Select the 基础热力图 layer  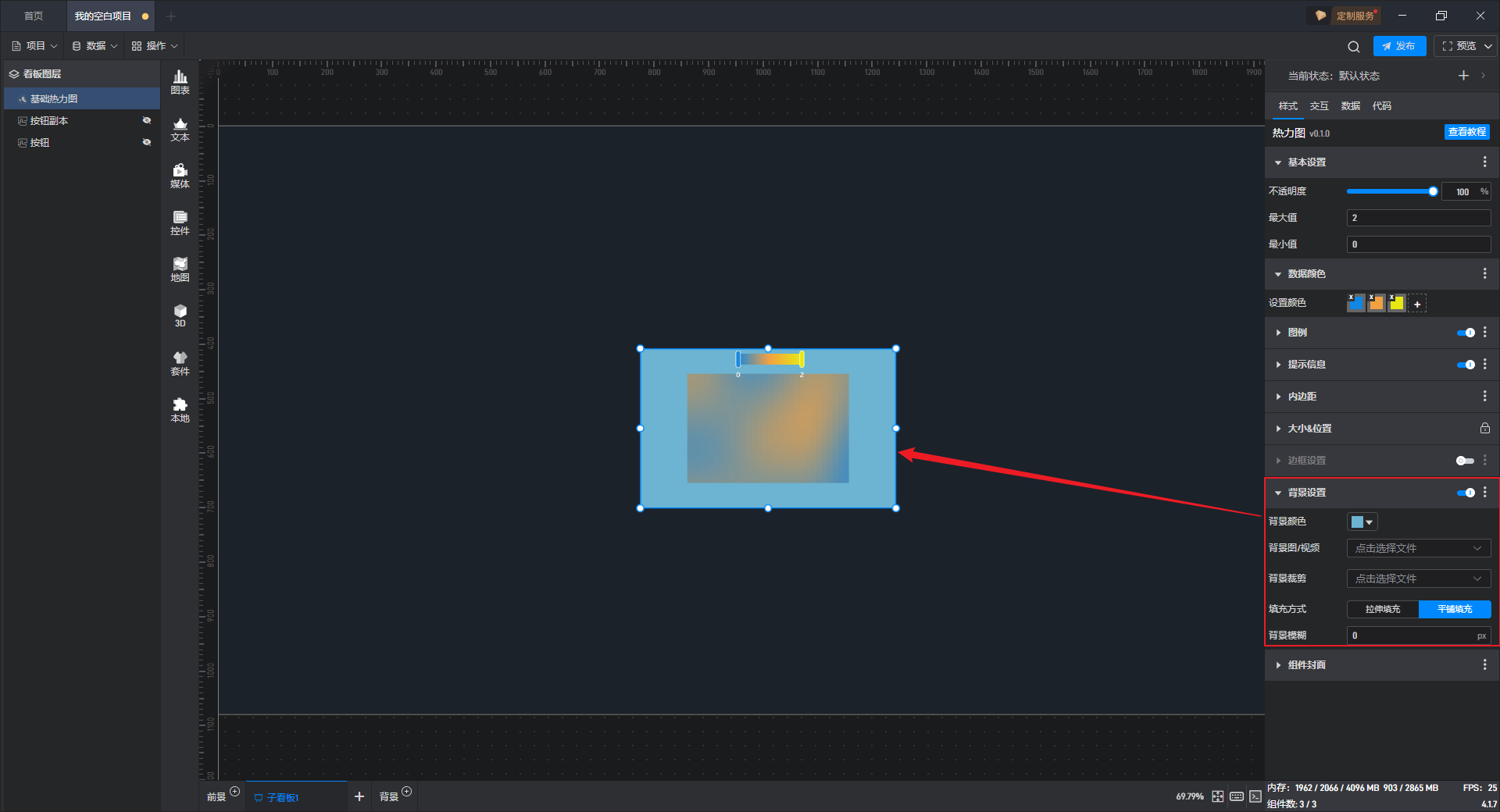pos(82,98)
